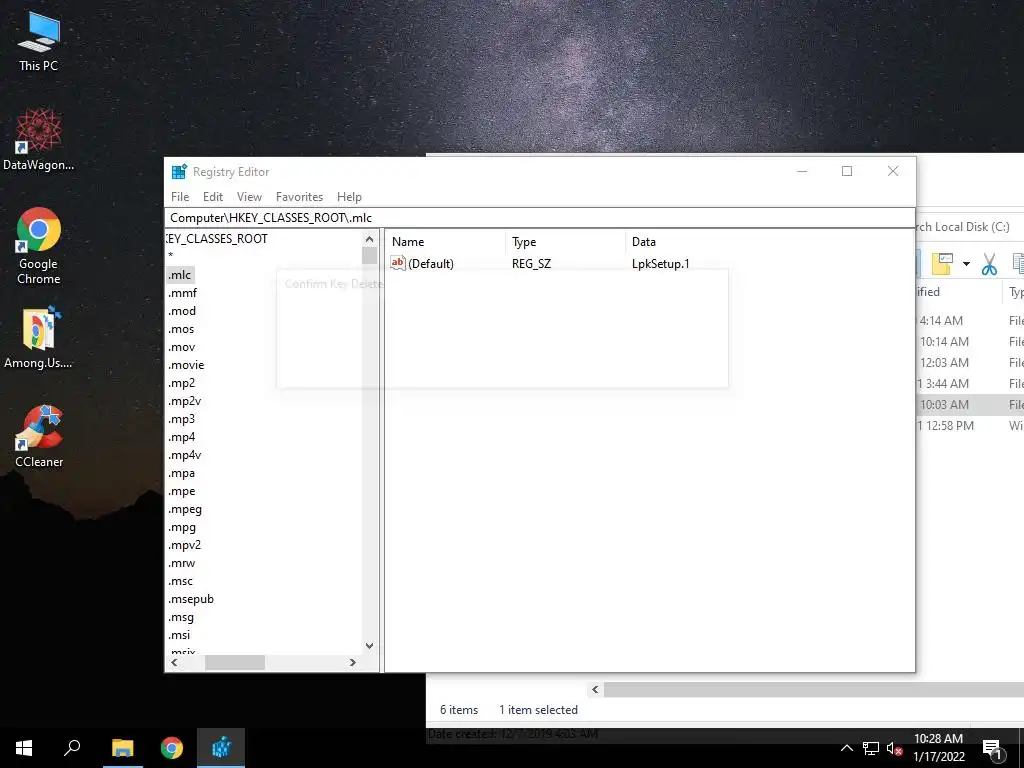
Task: Open the Edit menu in Registry Editor
Action: pyautogui.click(x=212, y=197)
